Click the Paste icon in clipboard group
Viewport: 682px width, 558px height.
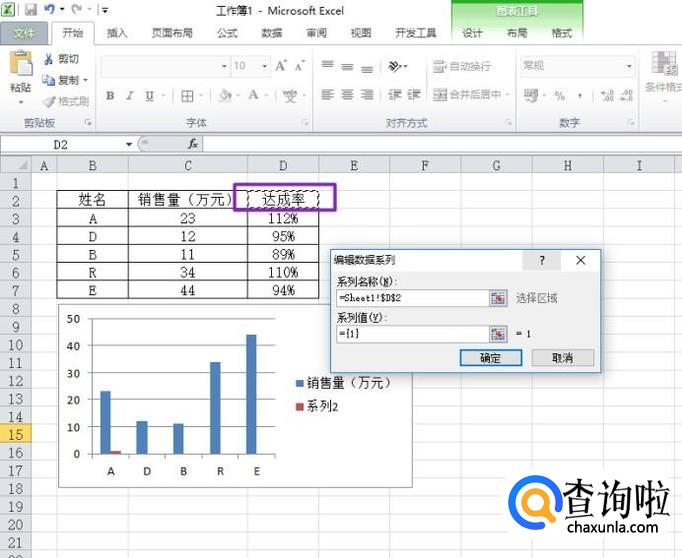[20, 66]
